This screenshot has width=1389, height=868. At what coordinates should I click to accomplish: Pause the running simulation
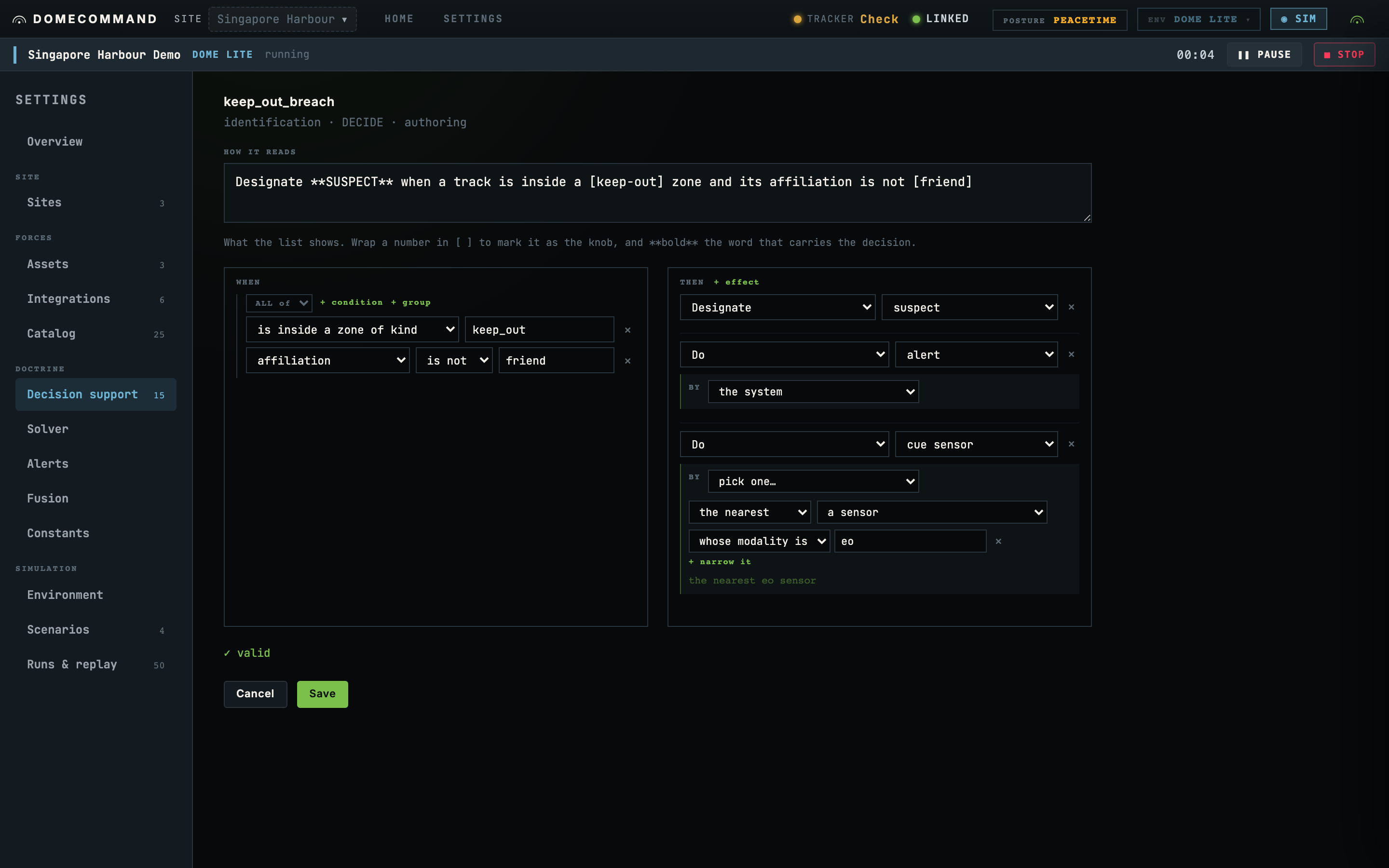[1264, 54]
